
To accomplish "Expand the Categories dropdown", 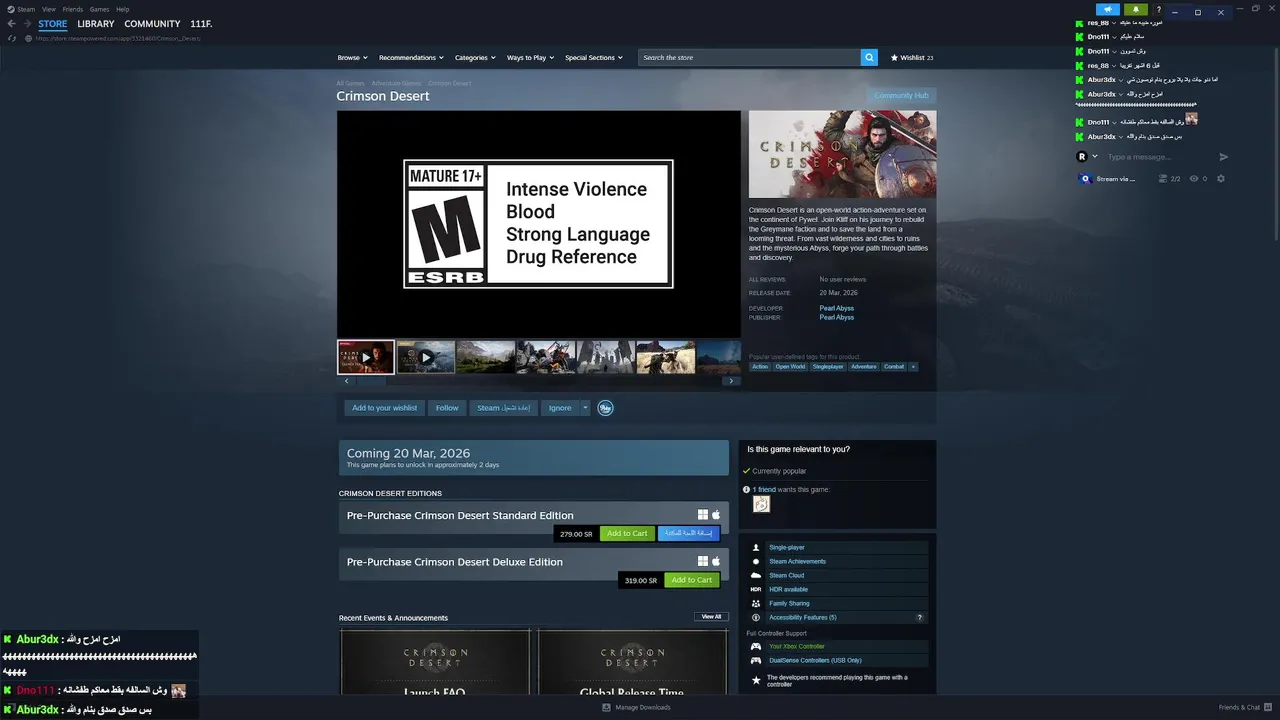I will tap(475, 58).
